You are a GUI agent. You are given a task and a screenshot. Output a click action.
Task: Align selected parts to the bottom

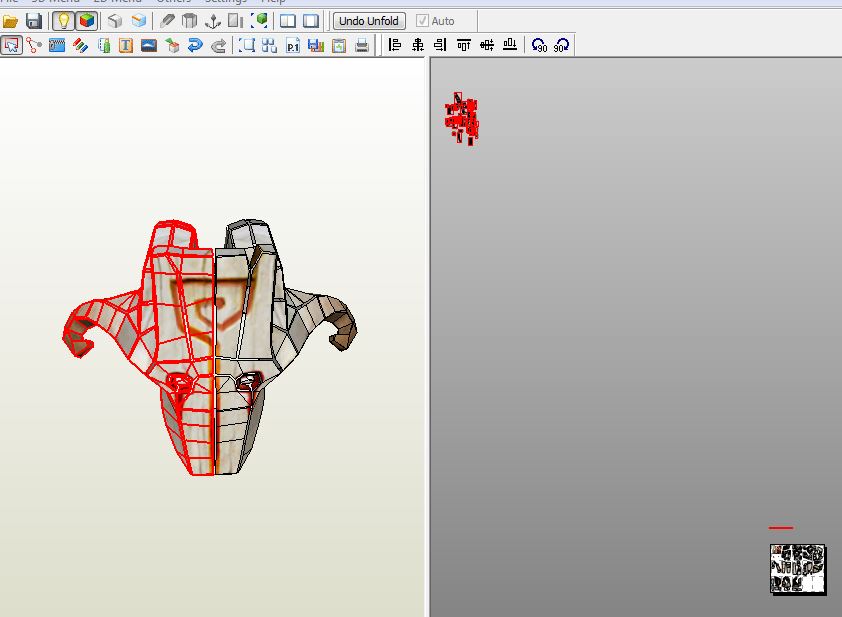tap(510, 45)
